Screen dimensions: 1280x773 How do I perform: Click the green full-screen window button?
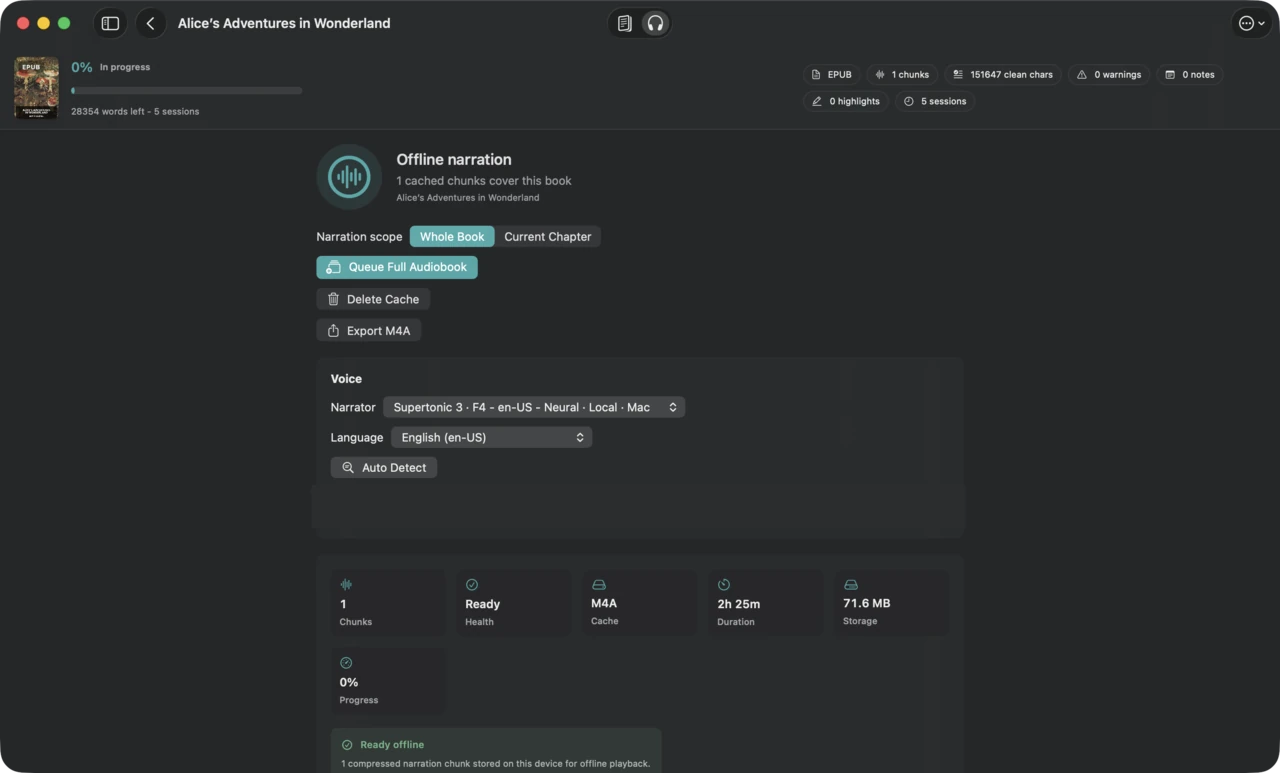point(64,23)
